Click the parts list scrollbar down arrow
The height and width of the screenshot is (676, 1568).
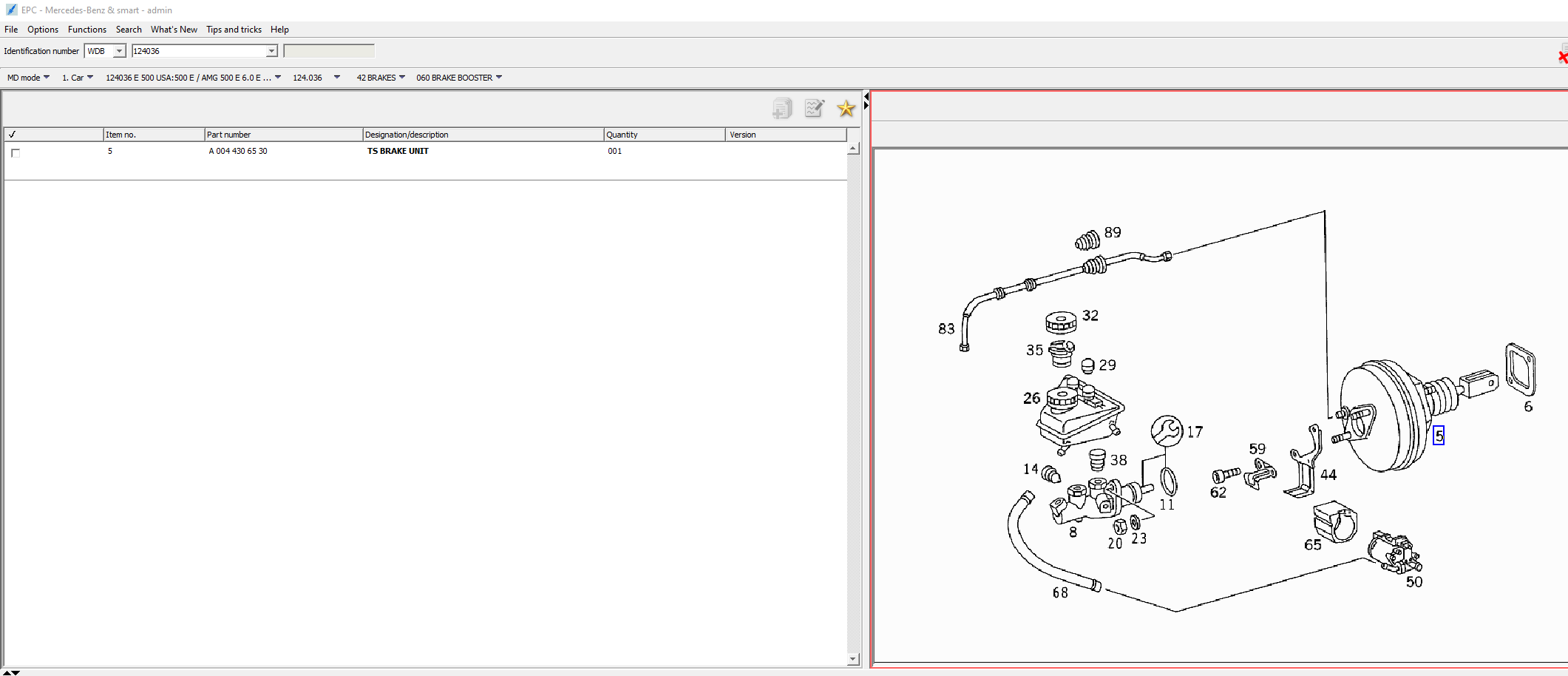(853, 658)
